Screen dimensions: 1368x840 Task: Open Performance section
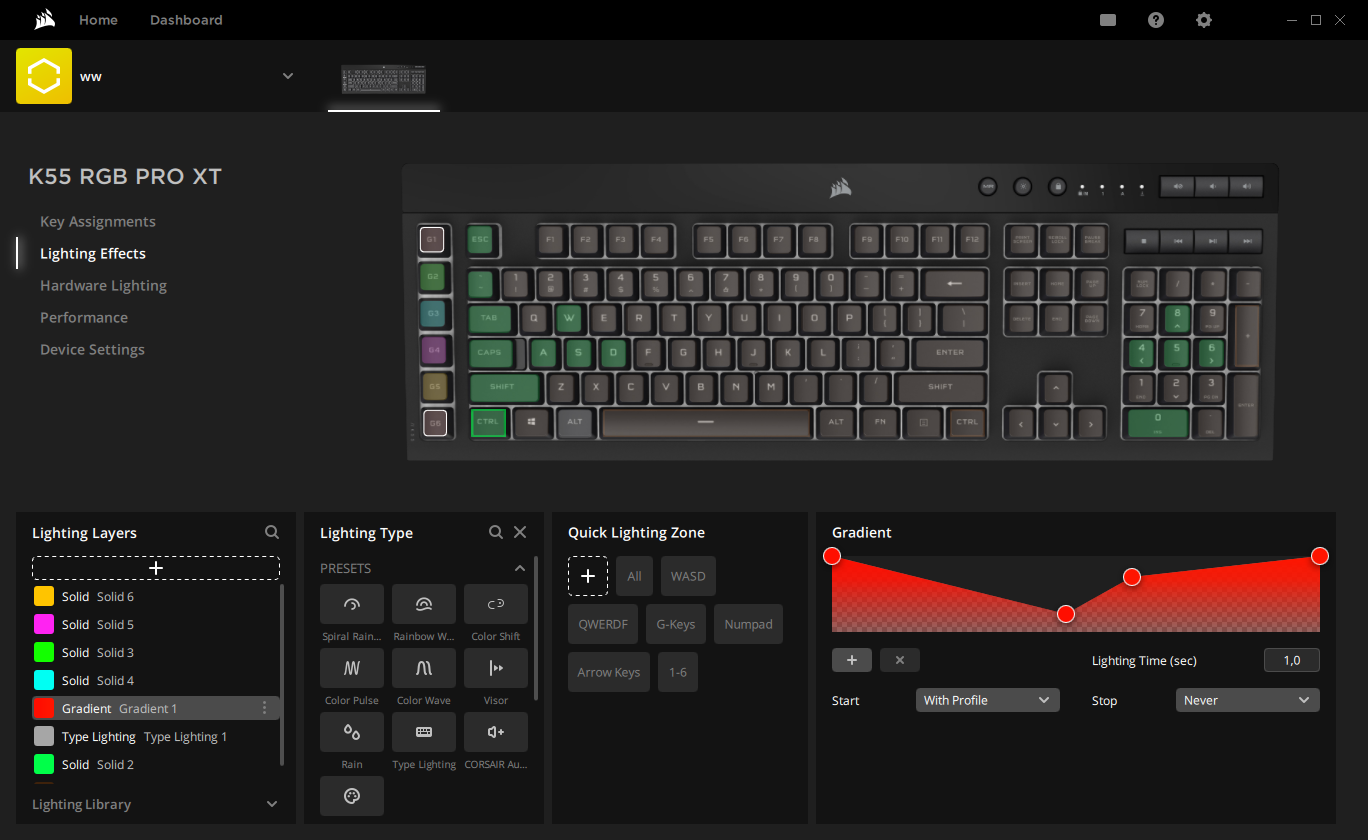pyautogui.click(x=84, y=318)
